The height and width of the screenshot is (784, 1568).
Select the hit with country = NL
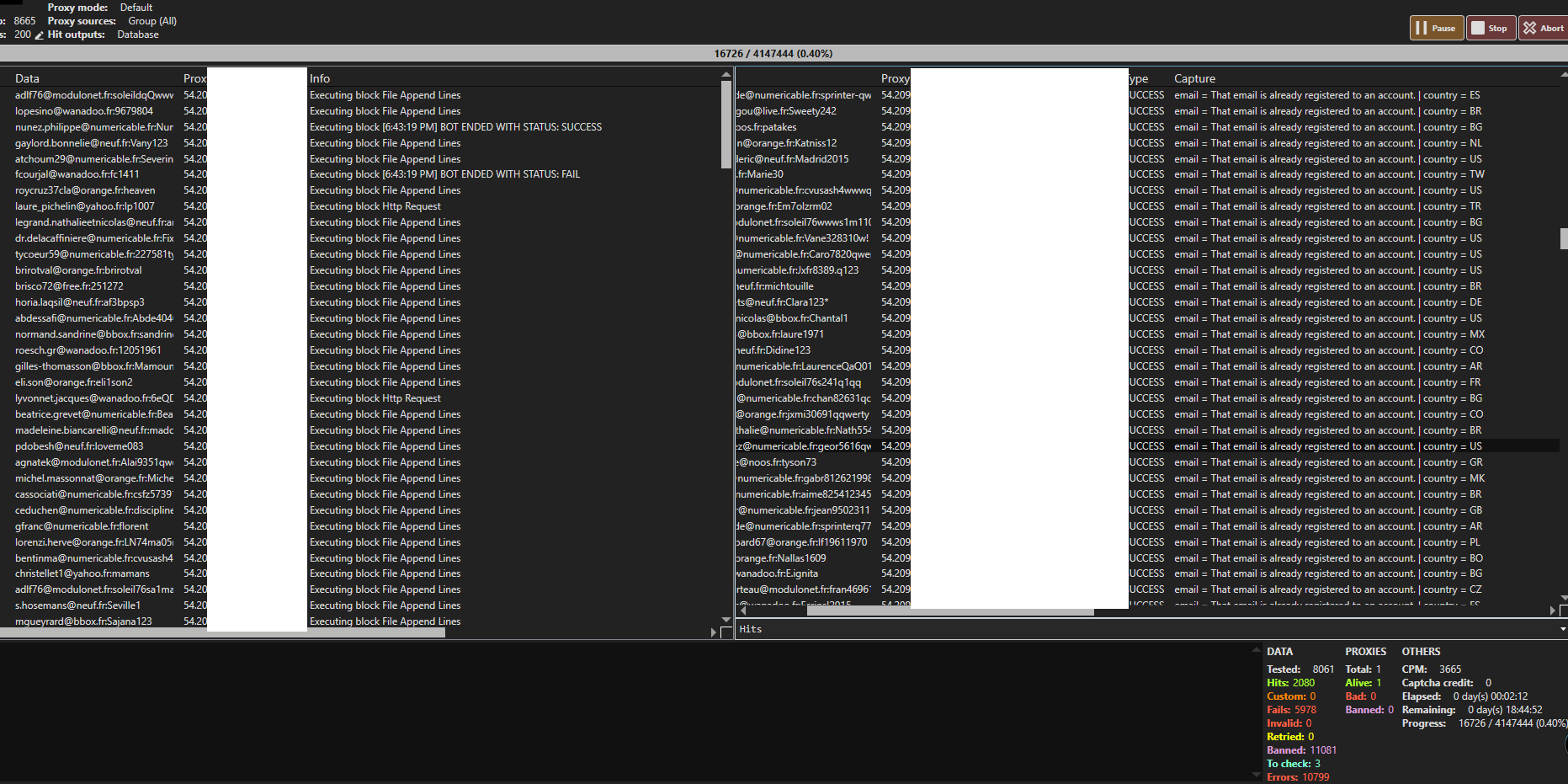coord(1148,143)
